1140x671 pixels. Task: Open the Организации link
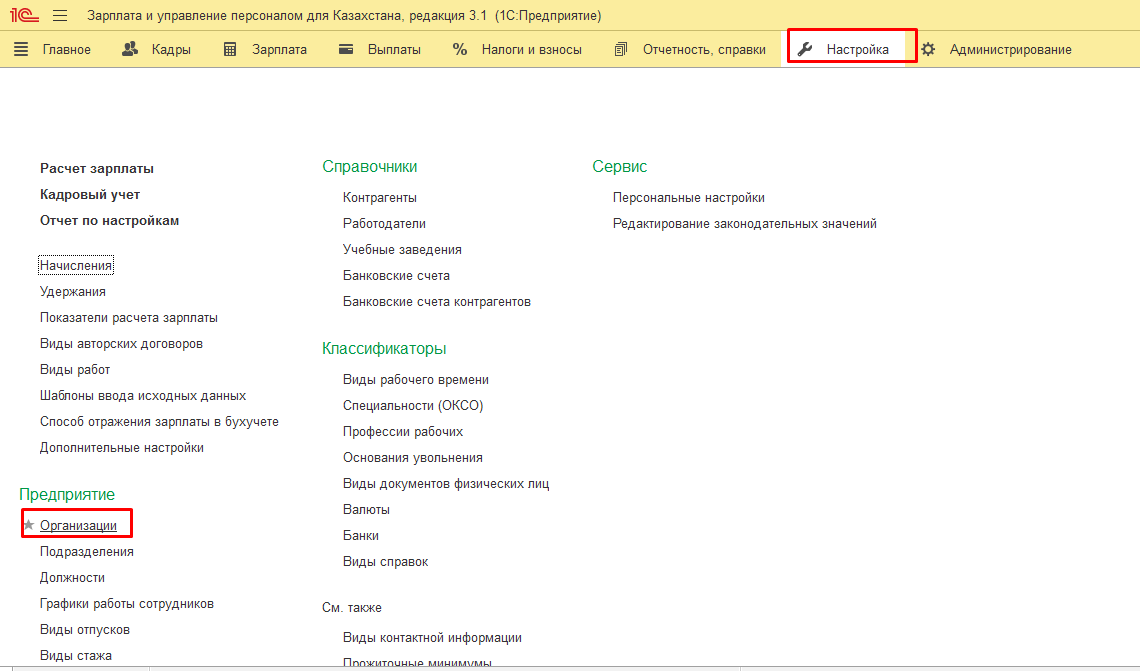pos(78,525)
